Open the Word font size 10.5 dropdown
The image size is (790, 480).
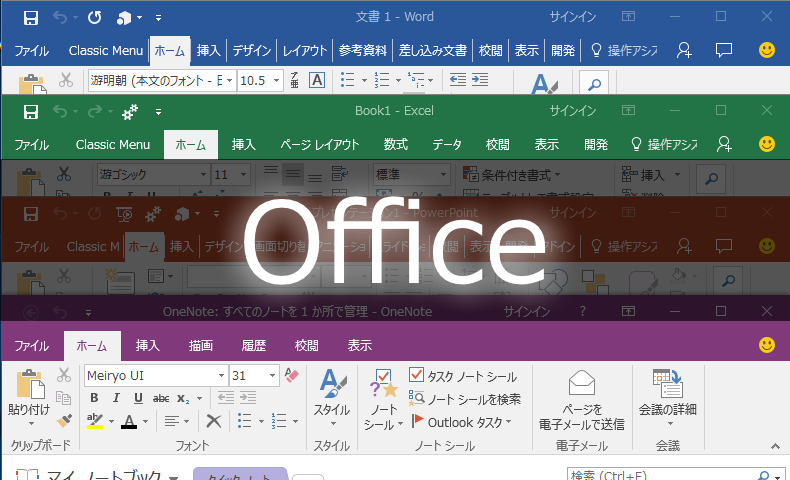click(276, 81)
